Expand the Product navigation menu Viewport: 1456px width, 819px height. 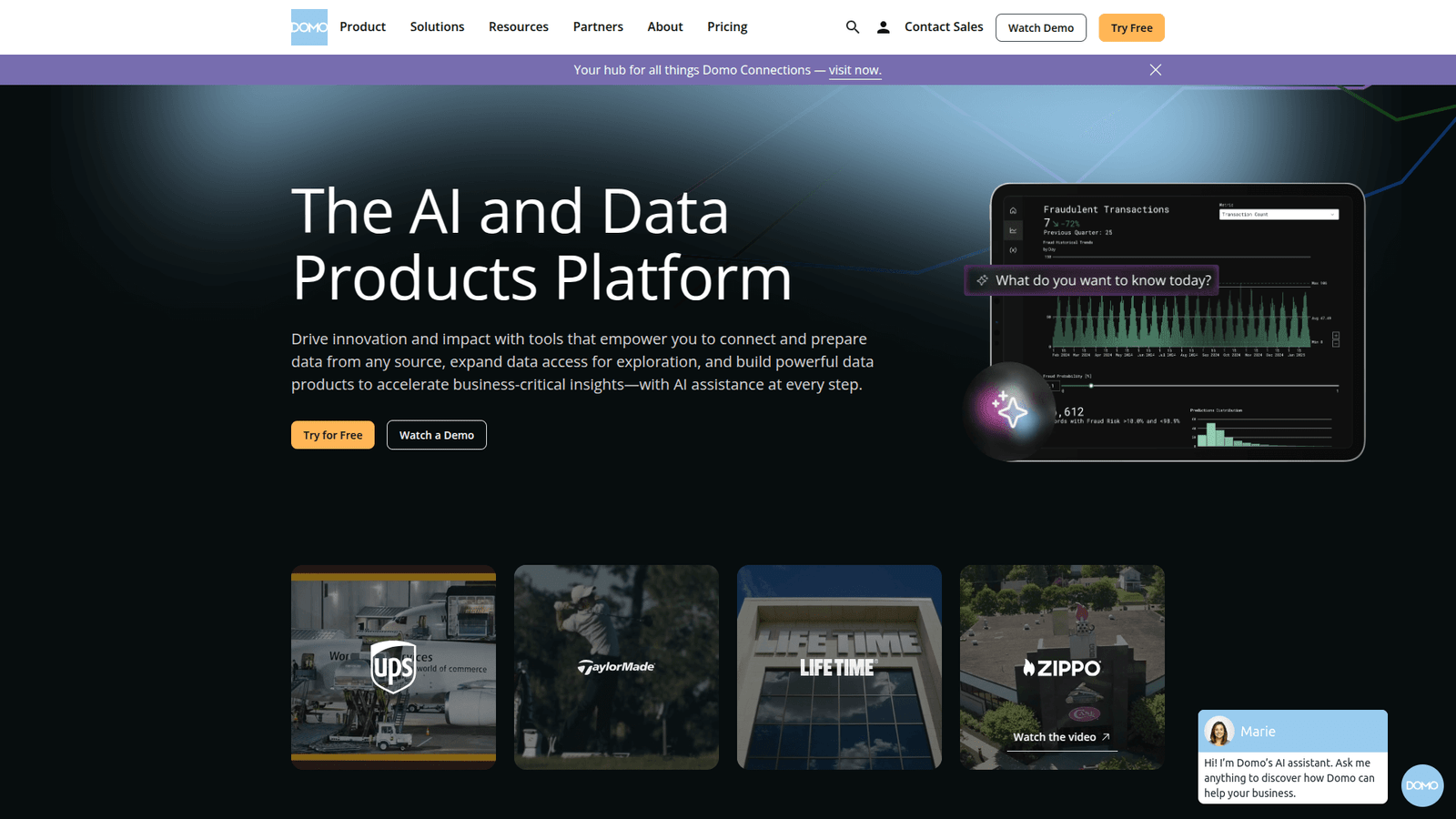pyautogui.click(x=362, y=26)
